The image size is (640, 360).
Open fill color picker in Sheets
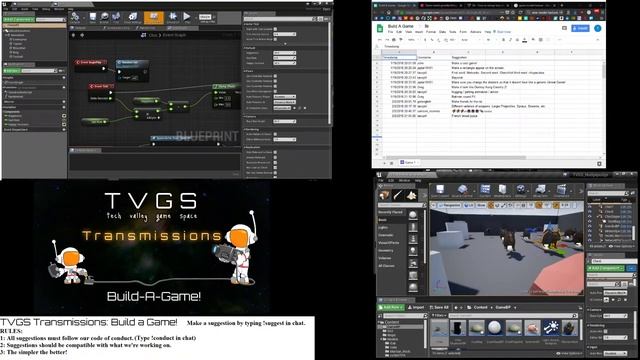coord(533,40)
